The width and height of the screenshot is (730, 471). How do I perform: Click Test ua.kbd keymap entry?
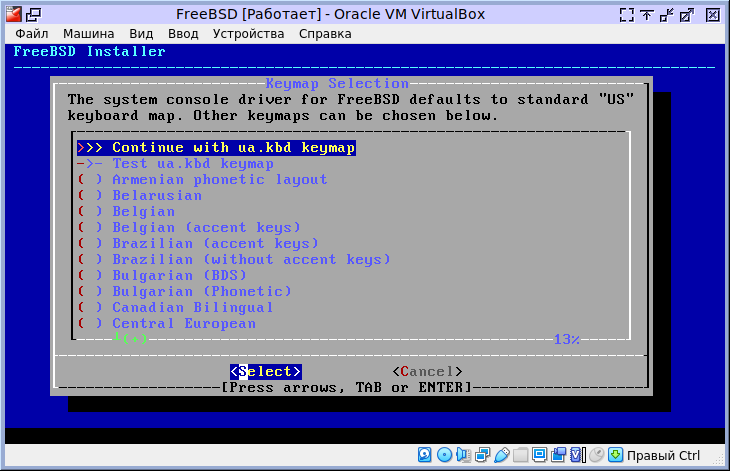tap(176, 164)
